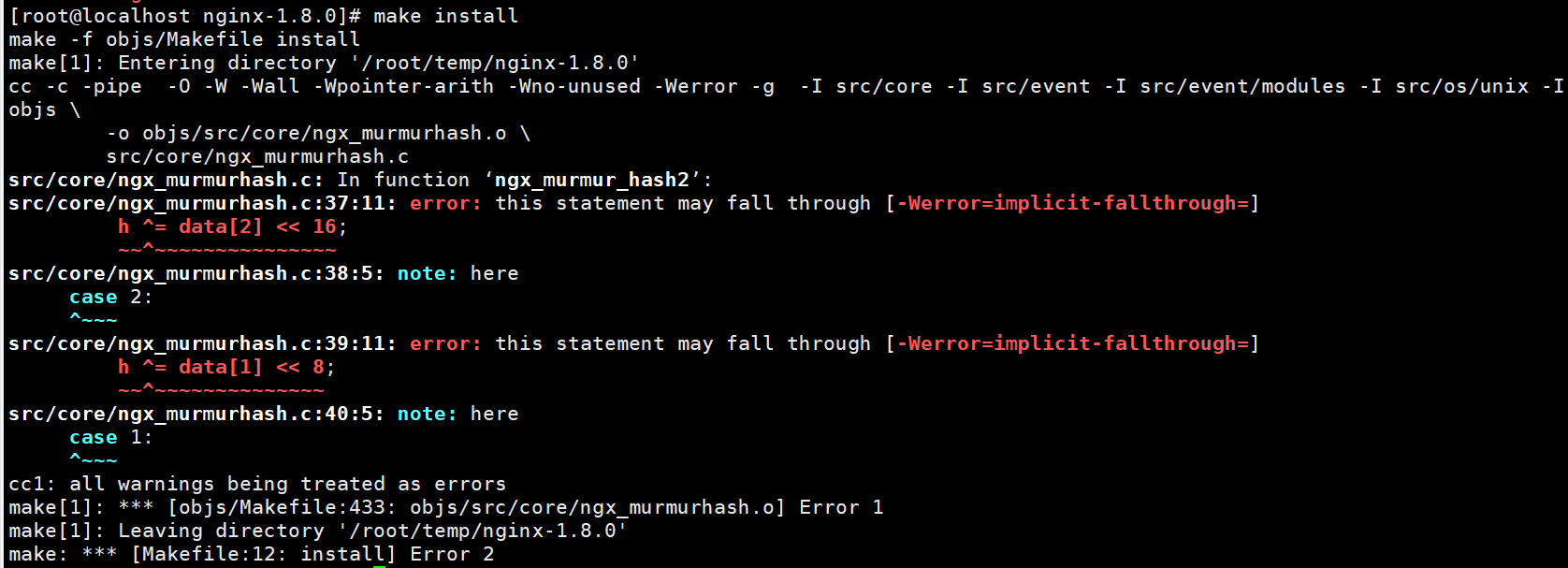Click the first '-Werror=implicit-fallthrough=' flag text
Image resolution: width=1568 pixels, height=568 pixels.
[x=1073, y=203]
